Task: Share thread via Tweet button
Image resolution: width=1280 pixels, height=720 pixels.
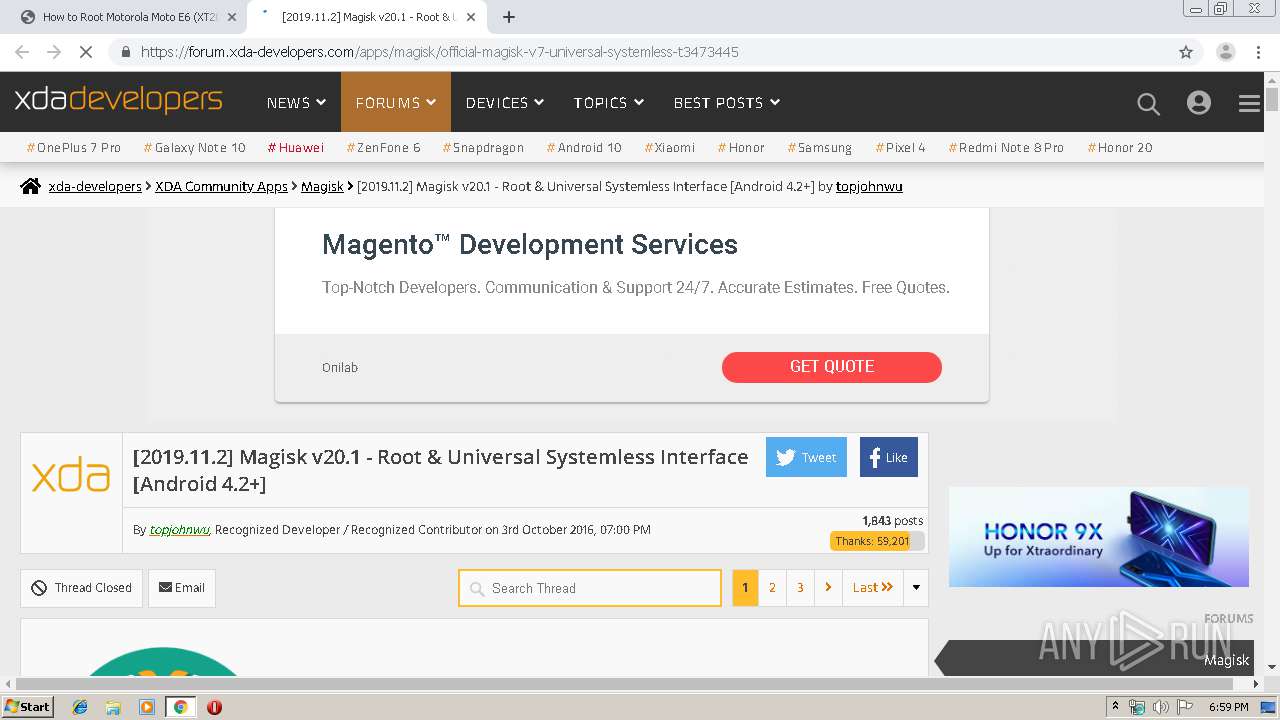Action: (806, 457)
